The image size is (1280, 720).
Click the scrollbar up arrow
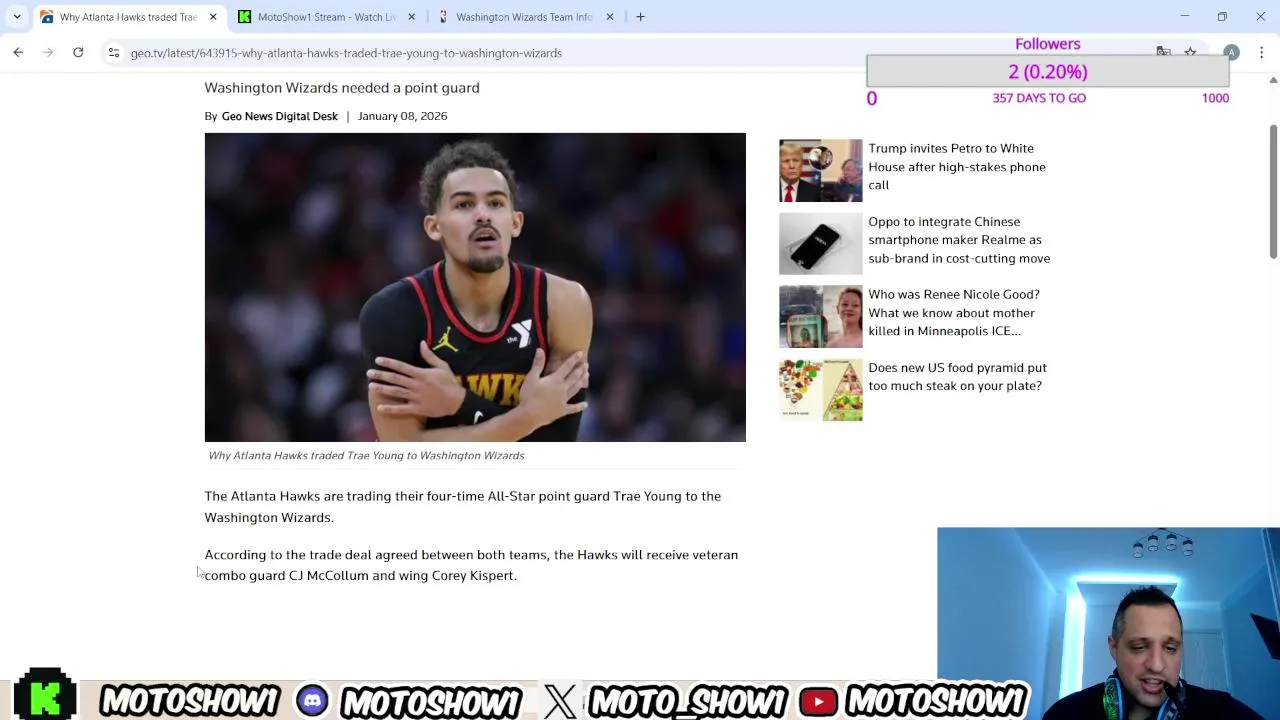coord(1273,80)
